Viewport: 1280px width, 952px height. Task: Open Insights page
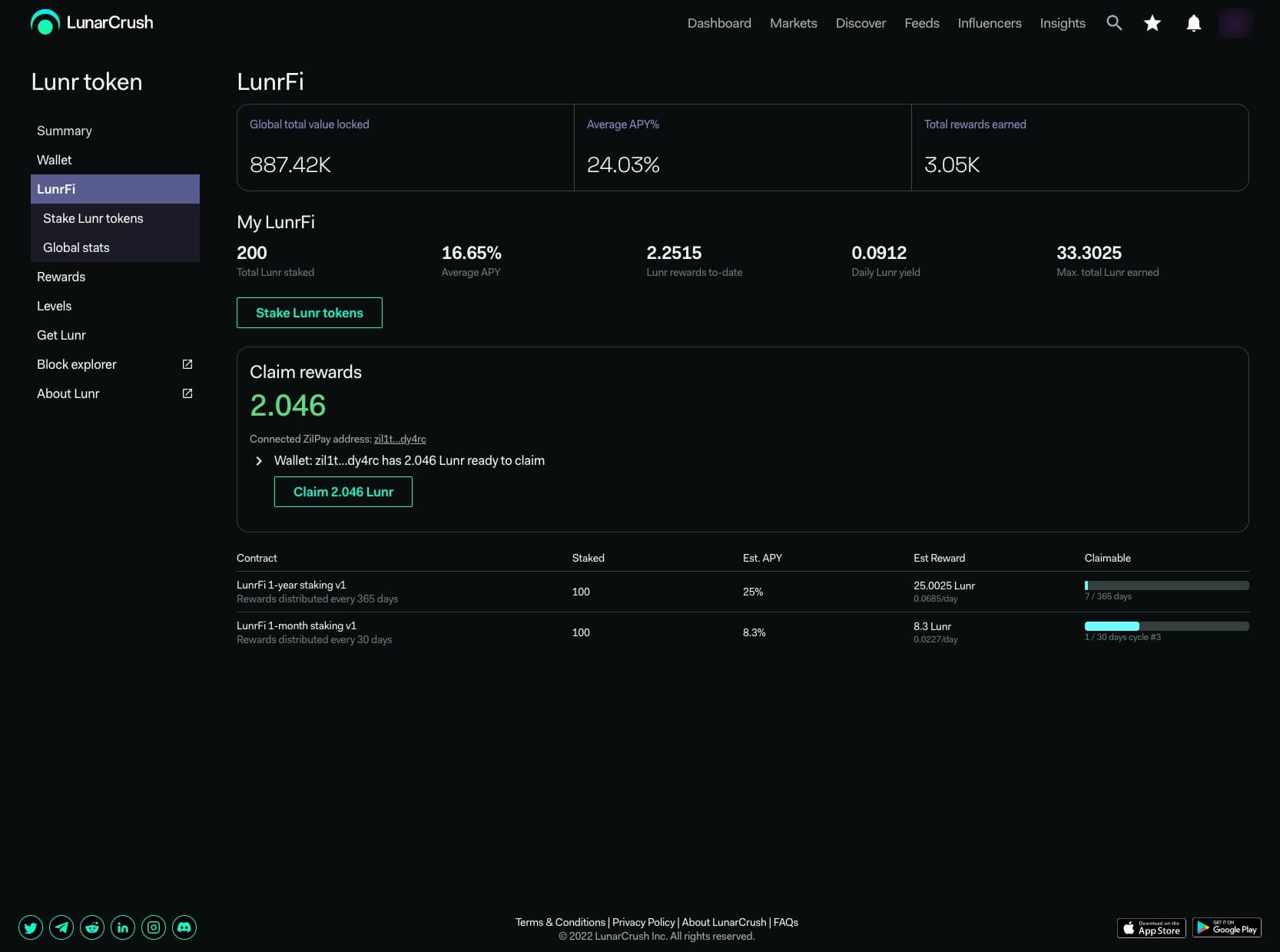pyautogui.click(x=1063, y=23)
